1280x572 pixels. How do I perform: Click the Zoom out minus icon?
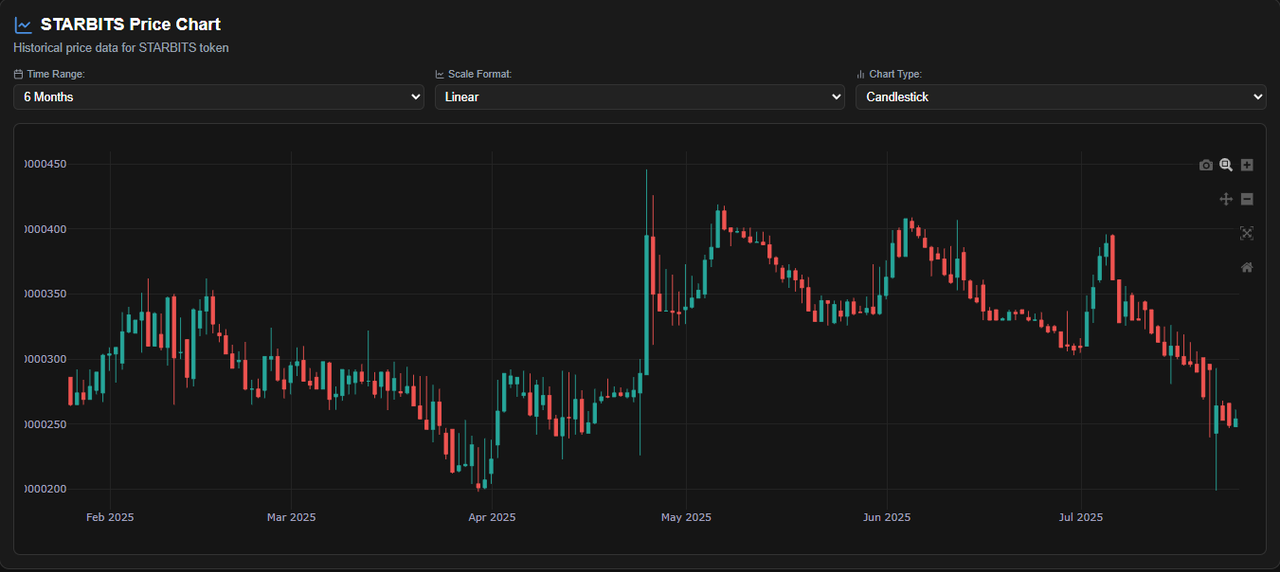click(x=1247, y=199)
